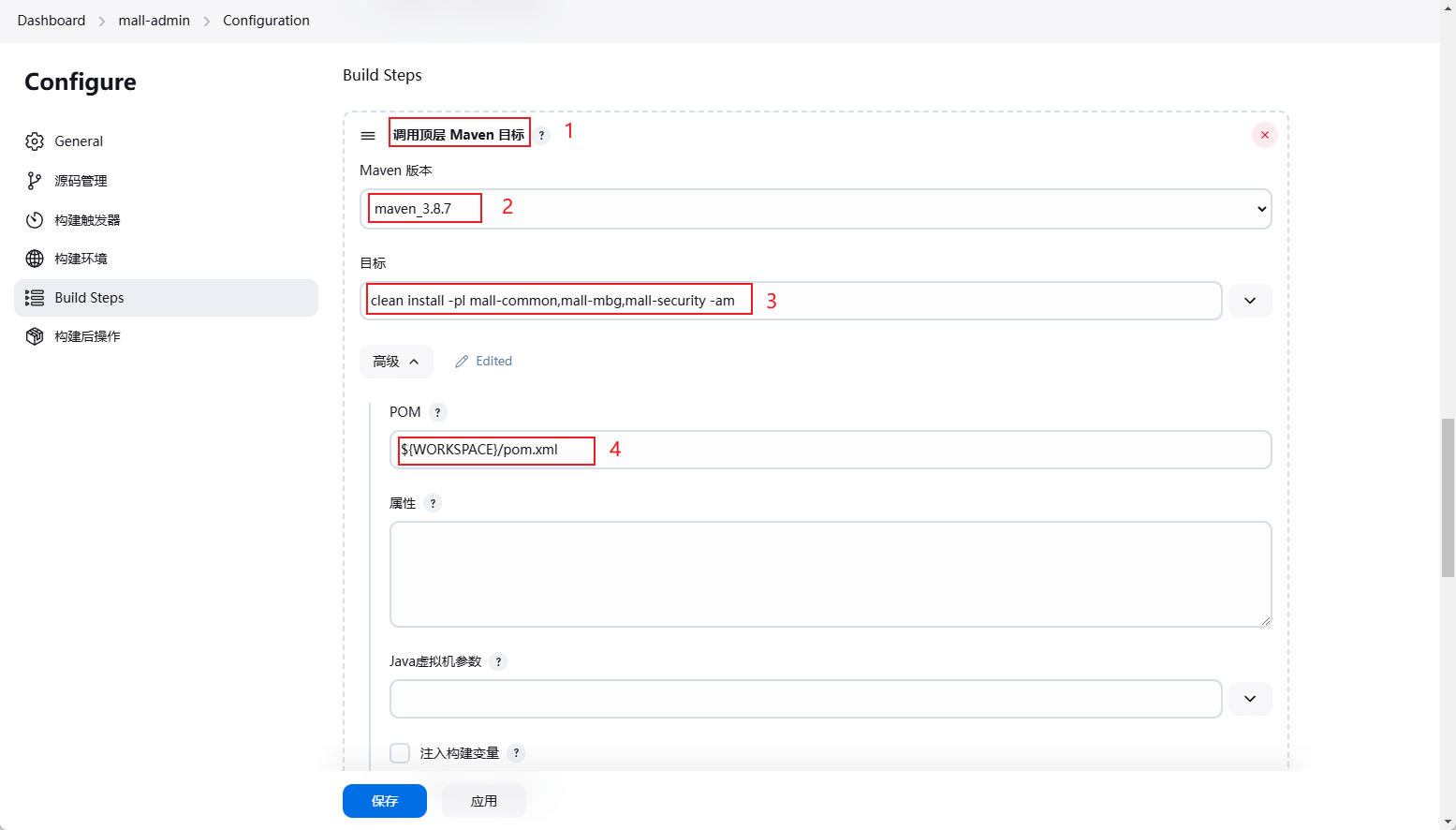This screenshot has height=830, width=1456.
Task: Click the 构建环境 globe icon
Action: (35, 259)
